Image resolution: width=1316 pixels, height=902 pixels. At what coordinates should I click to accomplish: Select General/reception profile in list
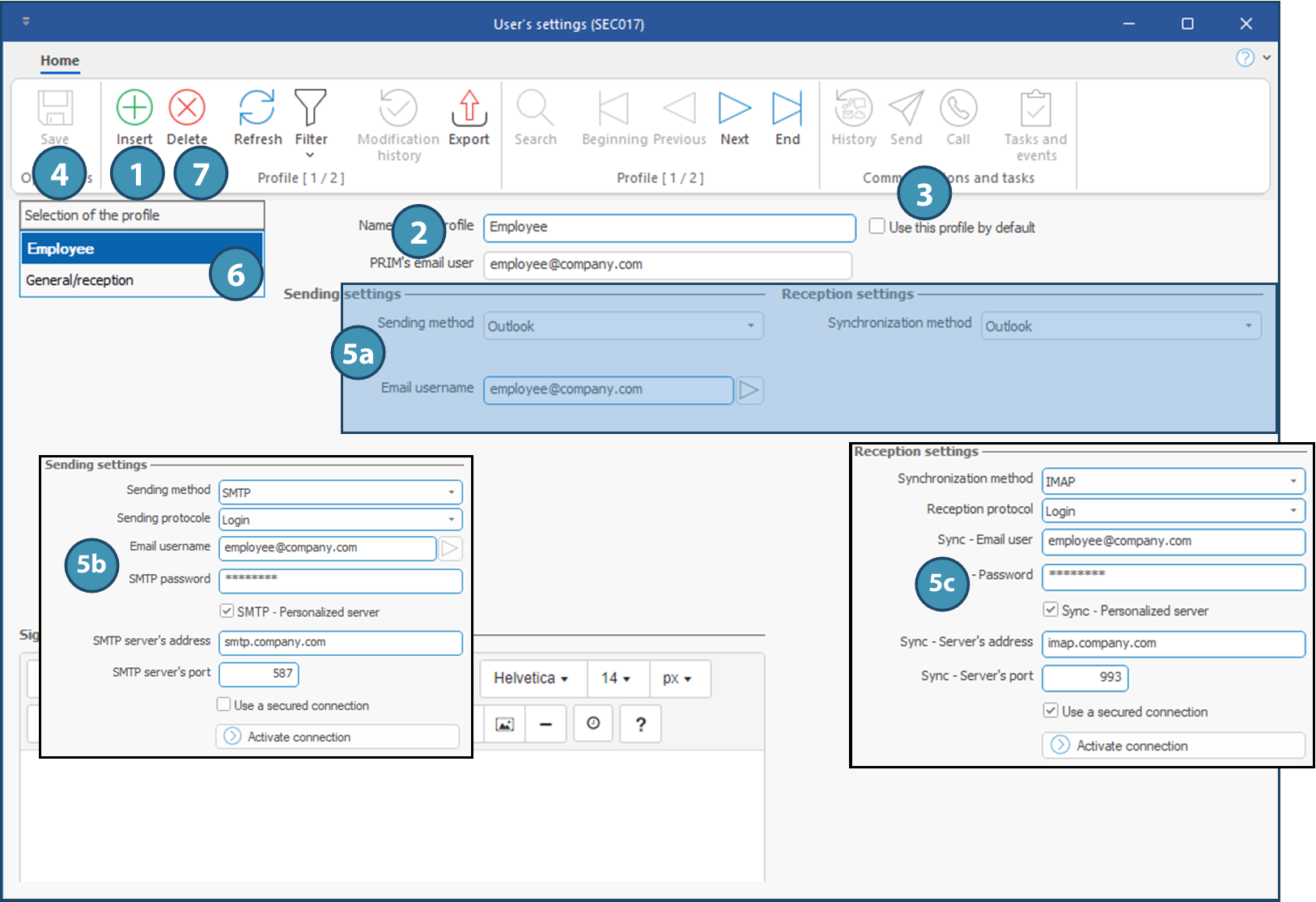[x=79, y=280]
